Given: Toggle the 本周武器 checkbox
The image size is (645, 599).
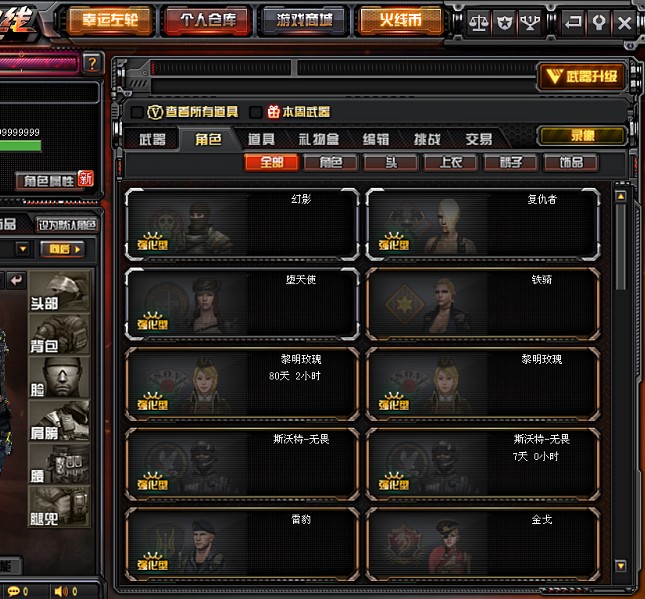Looking at the screenshot, I should (255, 112).
